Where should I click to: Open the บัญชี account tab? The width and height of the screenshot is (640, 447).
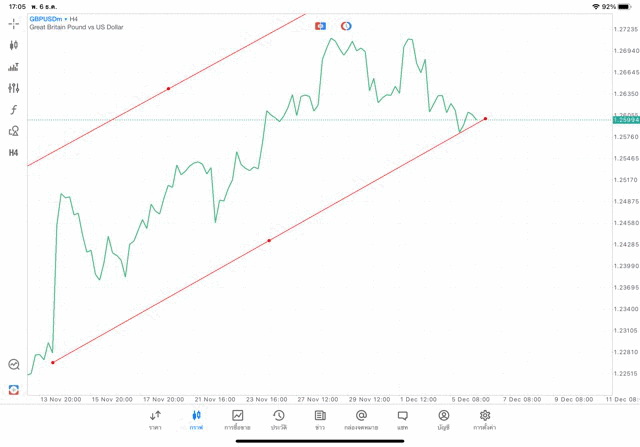point(443,420)
